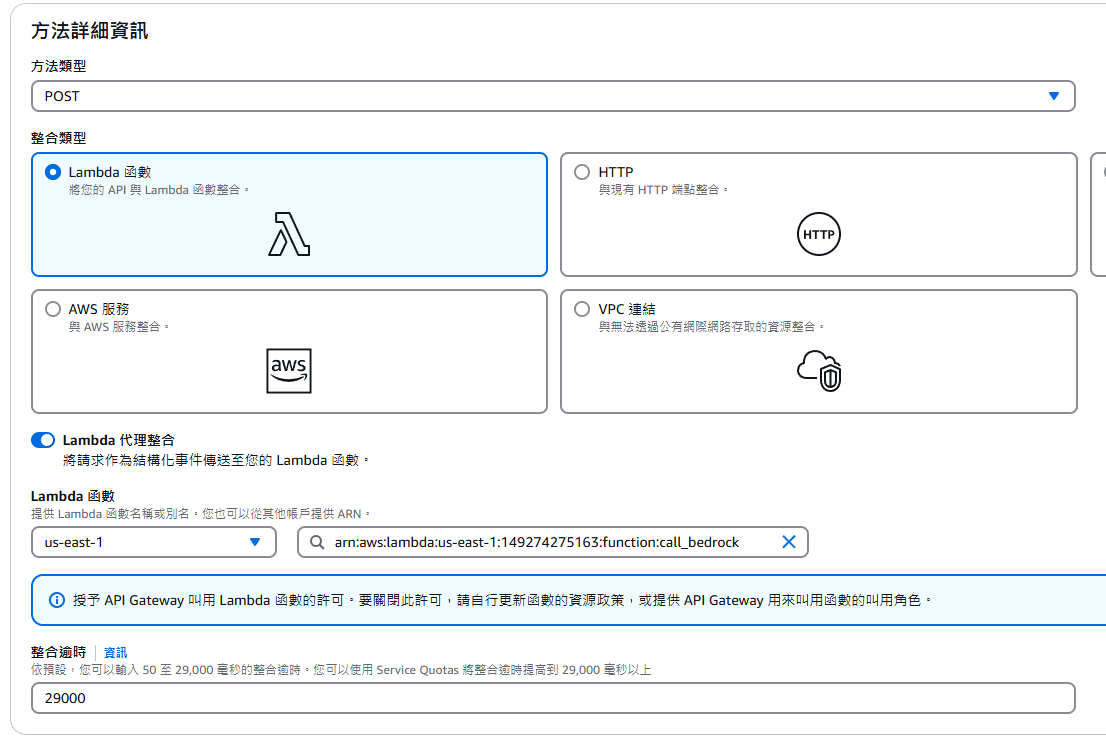1106x737 pixels.
Task: Click the 授予 API Gateway permission notice text
Action: click(x=502, y=600)
